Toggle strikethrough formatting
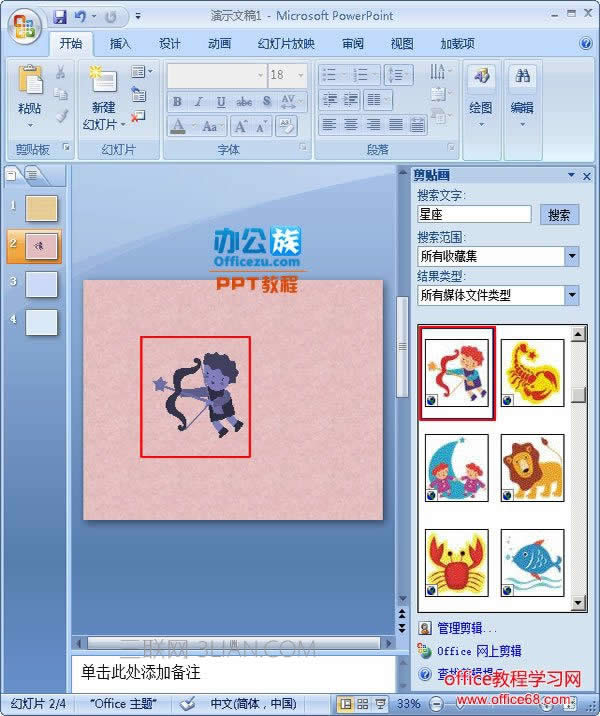This screenshot has height=716, width=600. point(244,101)
